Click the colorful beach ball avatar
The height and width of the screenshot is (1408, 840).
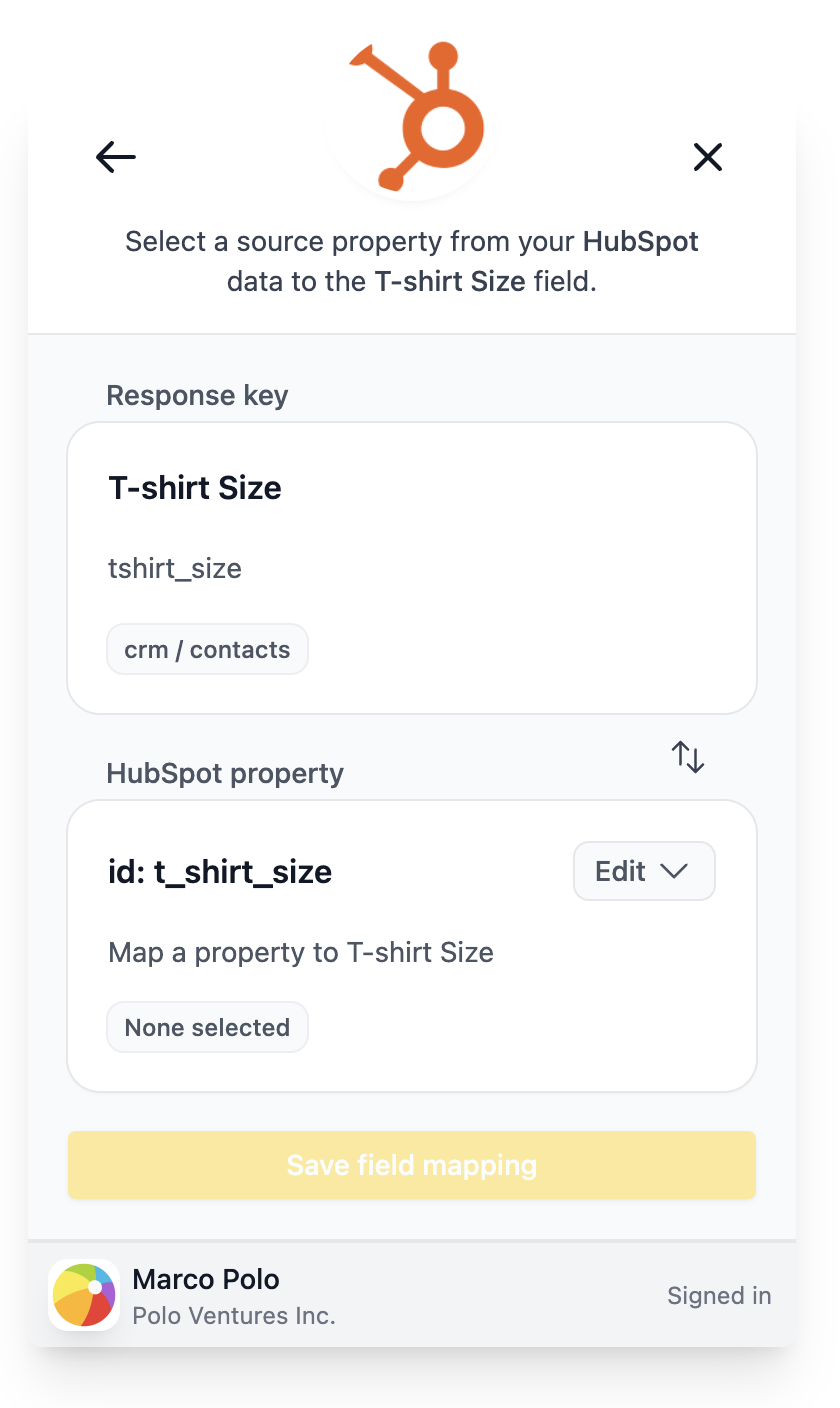(84, 1295)
